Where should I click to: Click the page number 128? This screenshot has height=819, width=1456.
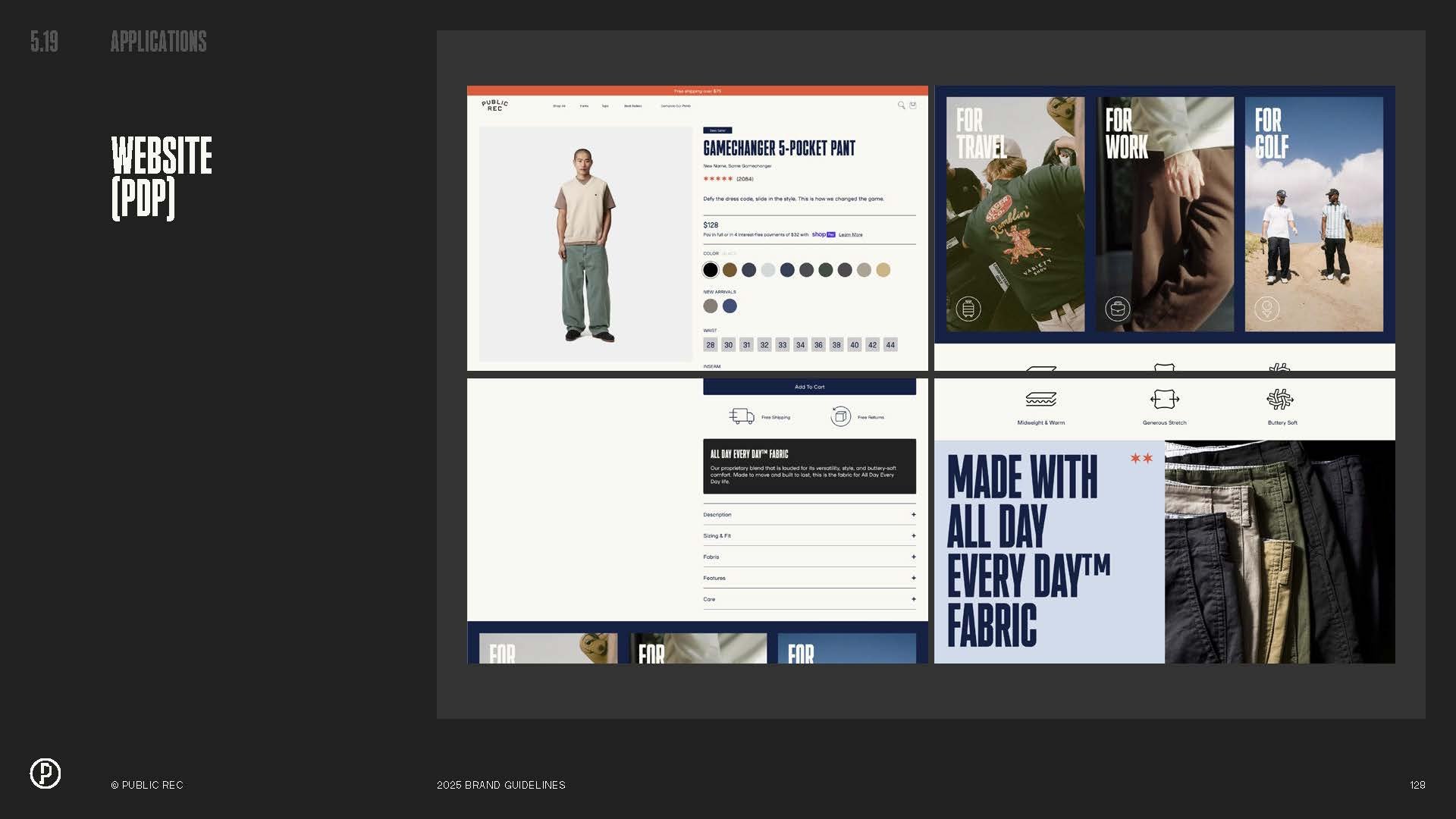point(1417,785)
